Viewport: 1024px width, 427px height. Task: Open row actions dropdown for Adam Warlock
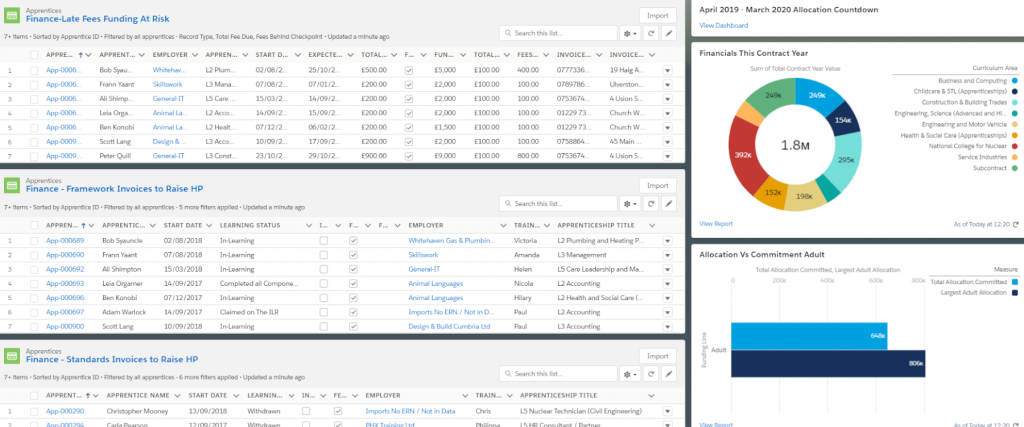point(667,312)
